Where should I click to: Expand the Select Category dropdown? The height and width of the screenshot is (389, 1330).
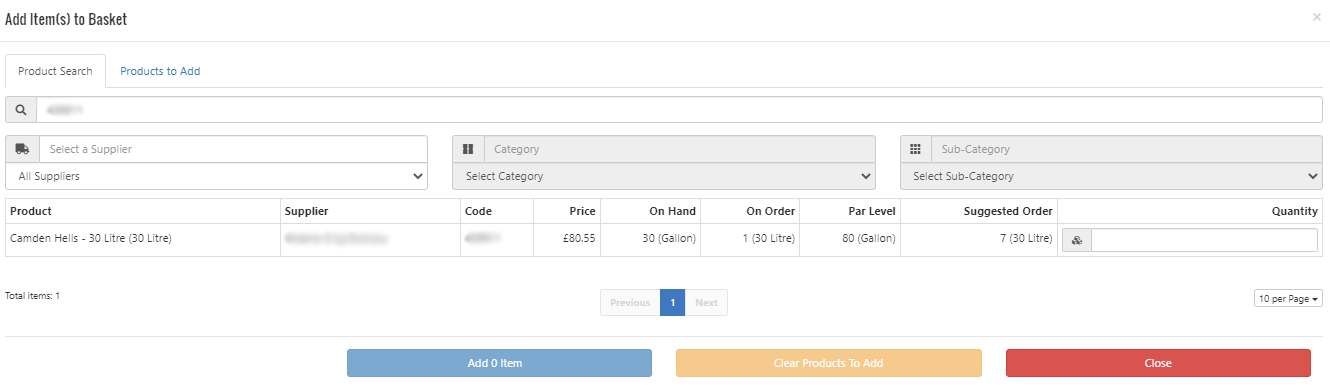click(x=664, y=176)
